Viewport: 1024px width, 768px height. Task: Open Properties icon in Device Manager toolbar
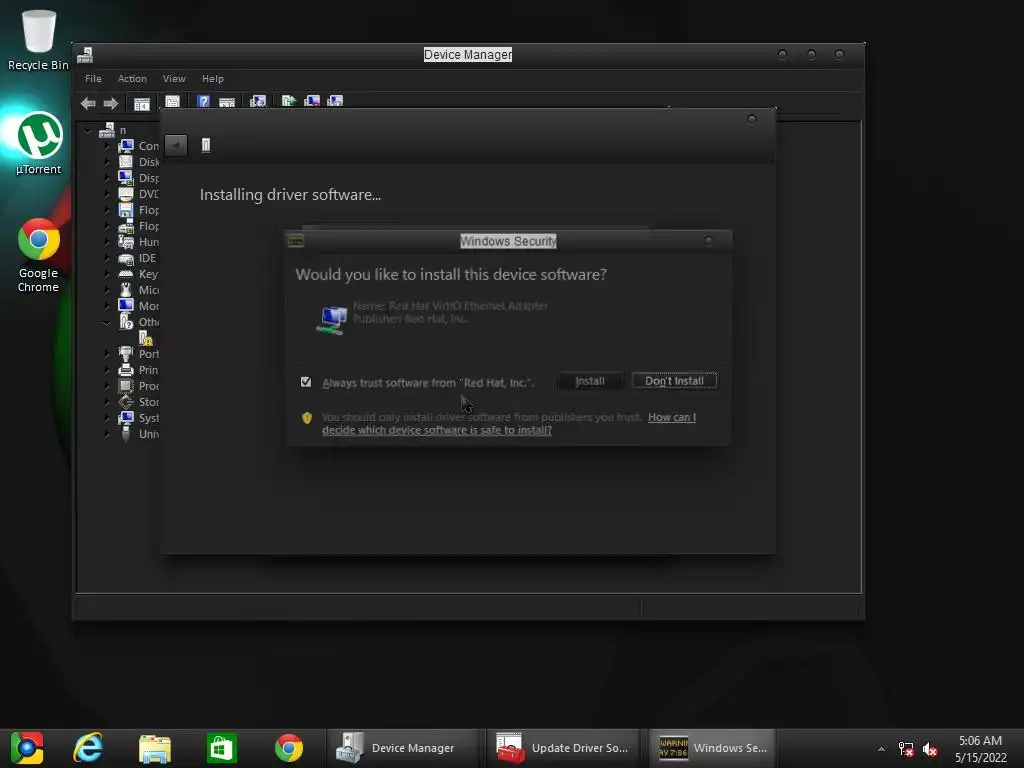click(172, 102)
